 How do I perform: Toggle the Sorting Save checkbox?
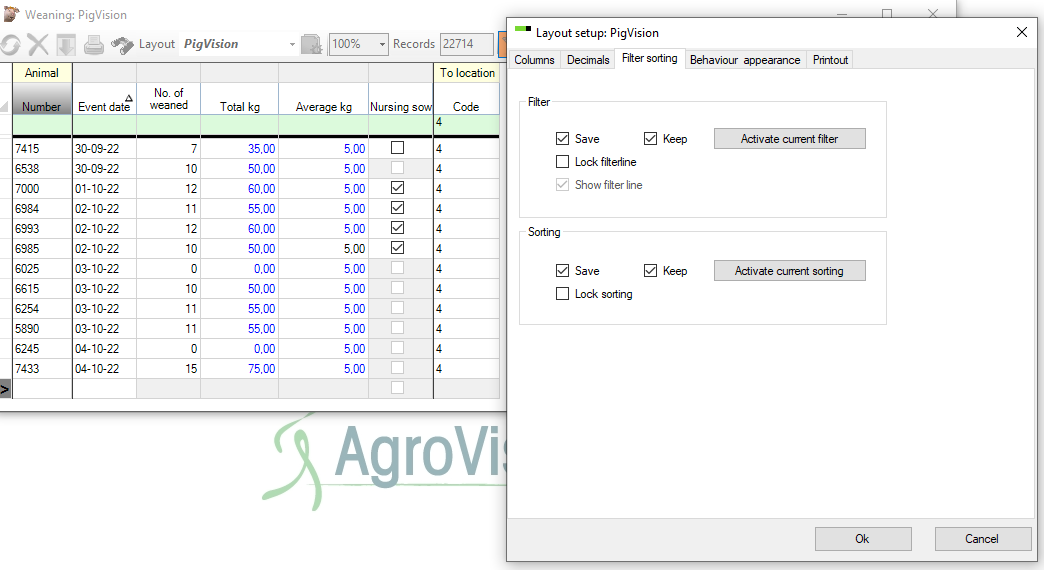coord(563,270)
